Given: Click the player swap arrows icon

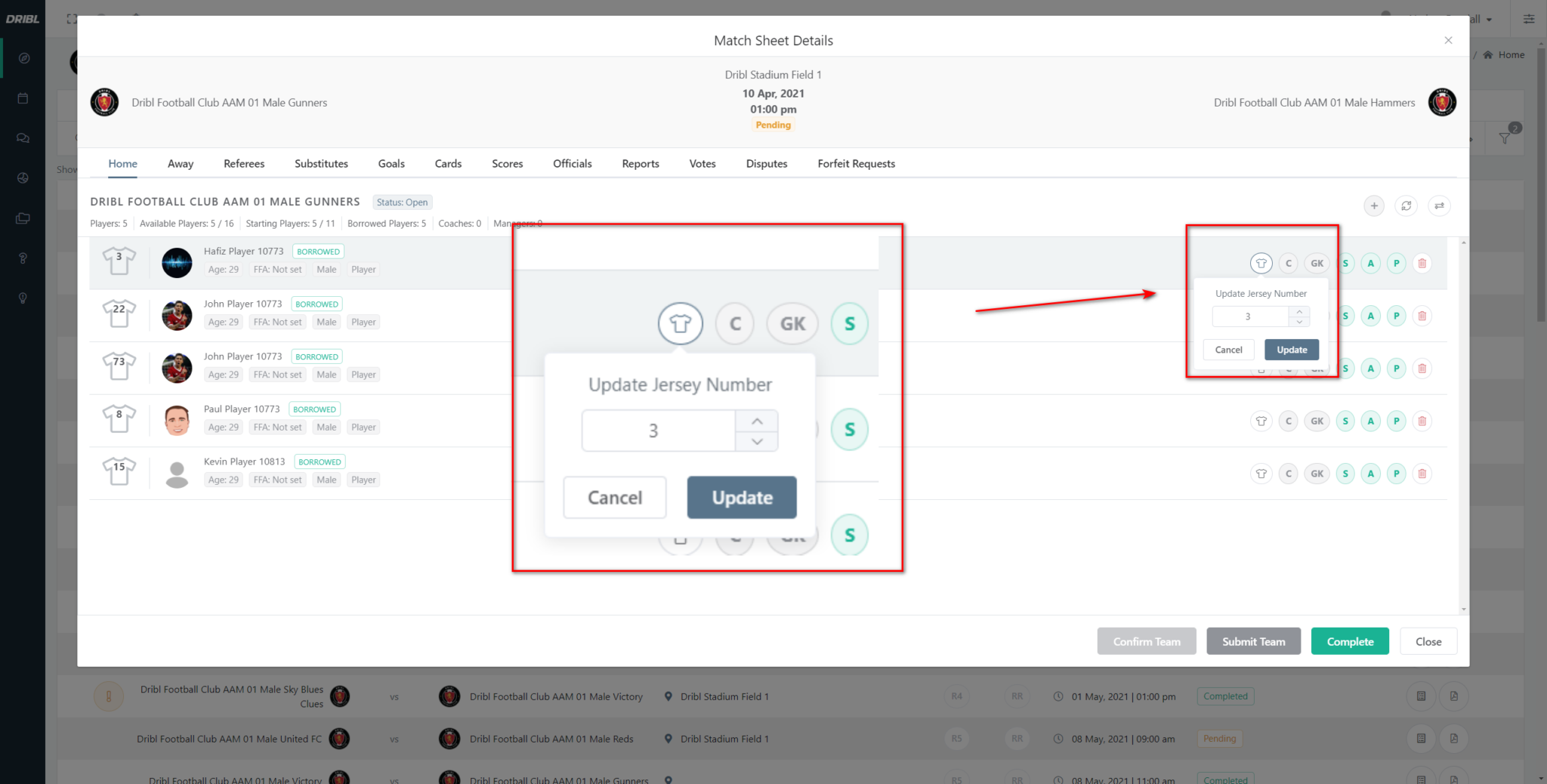Looking at the screenshot, I should pos(1439,205).
